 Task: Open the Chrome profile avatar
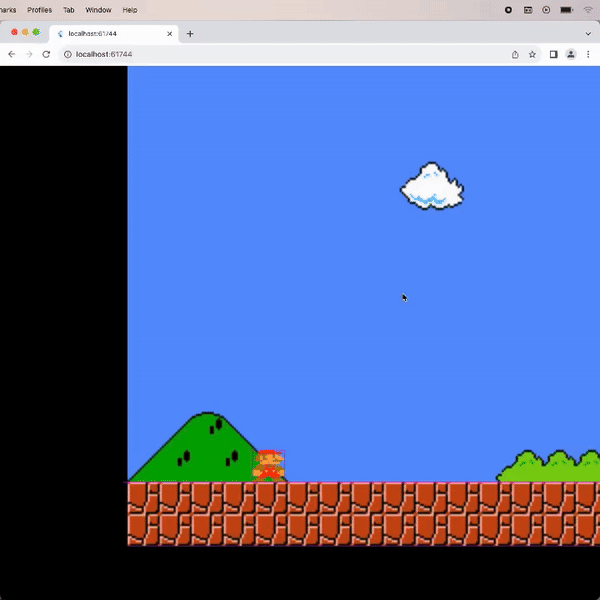[x=571, y=54]
